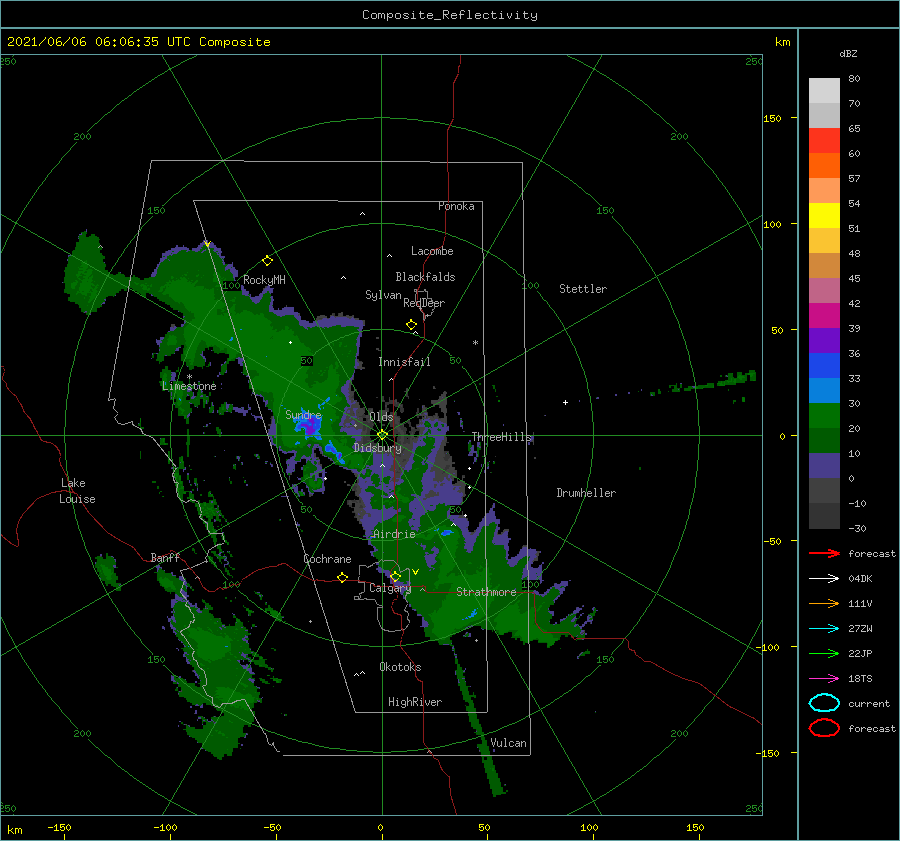Click the Sundre label

tap(304, 414)
